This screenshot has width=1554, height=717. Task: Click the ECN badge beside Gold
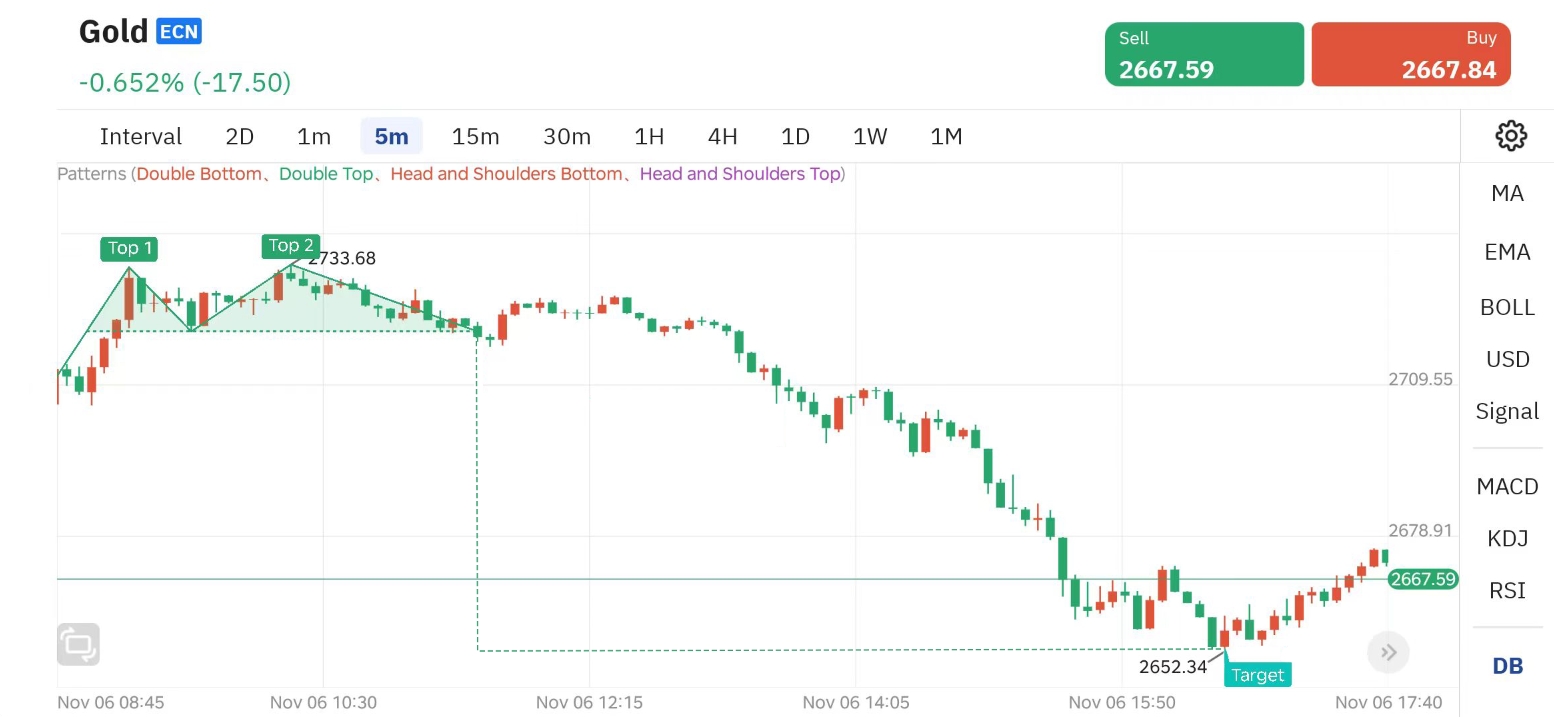pyautogui.click(x=179, y=32)
